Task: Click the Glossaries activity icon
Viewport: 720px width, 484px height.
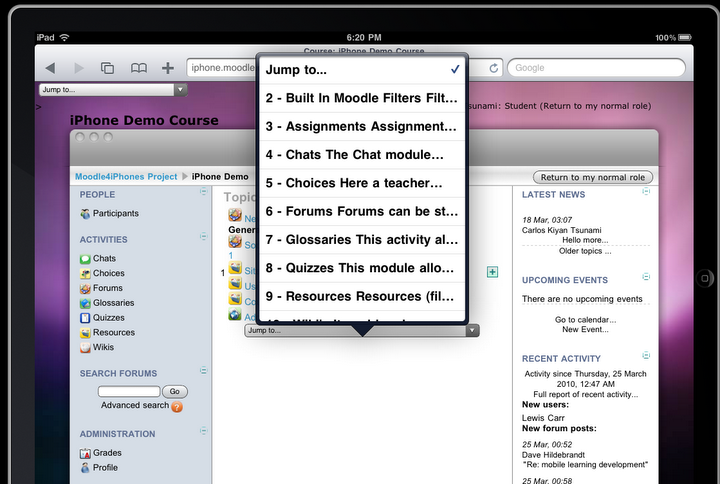Action: tap(85, 303)
